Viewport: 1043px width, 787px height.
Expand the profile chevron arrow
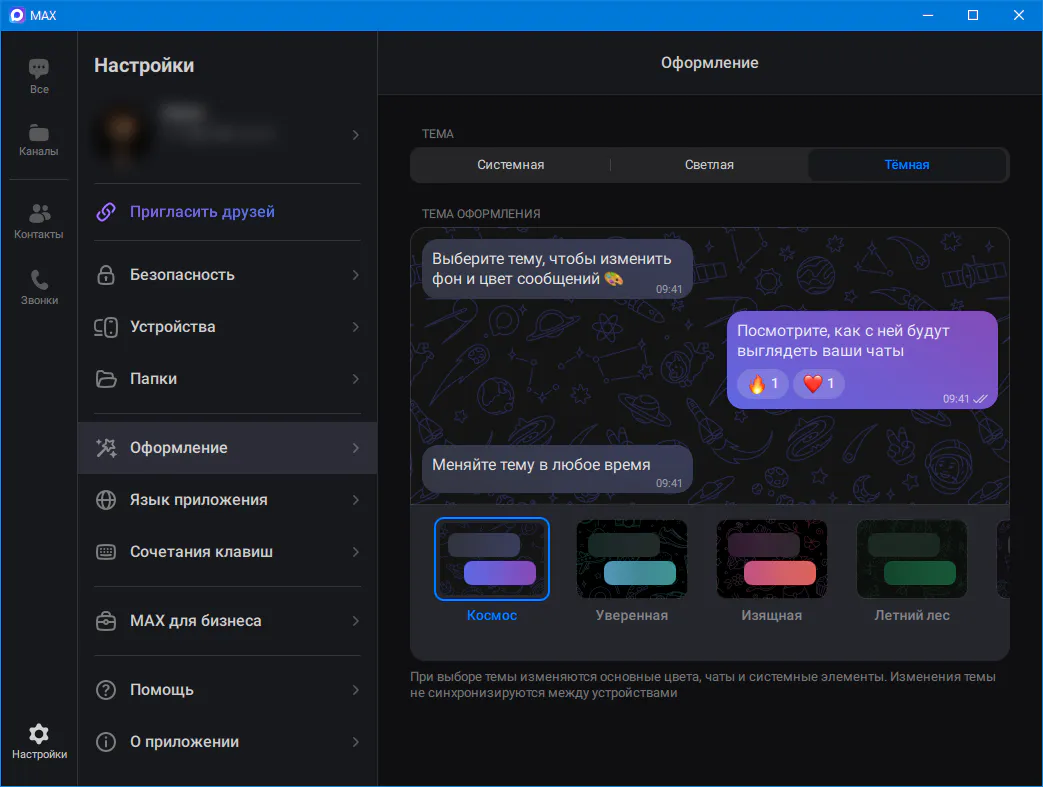[x=356, y=135]
